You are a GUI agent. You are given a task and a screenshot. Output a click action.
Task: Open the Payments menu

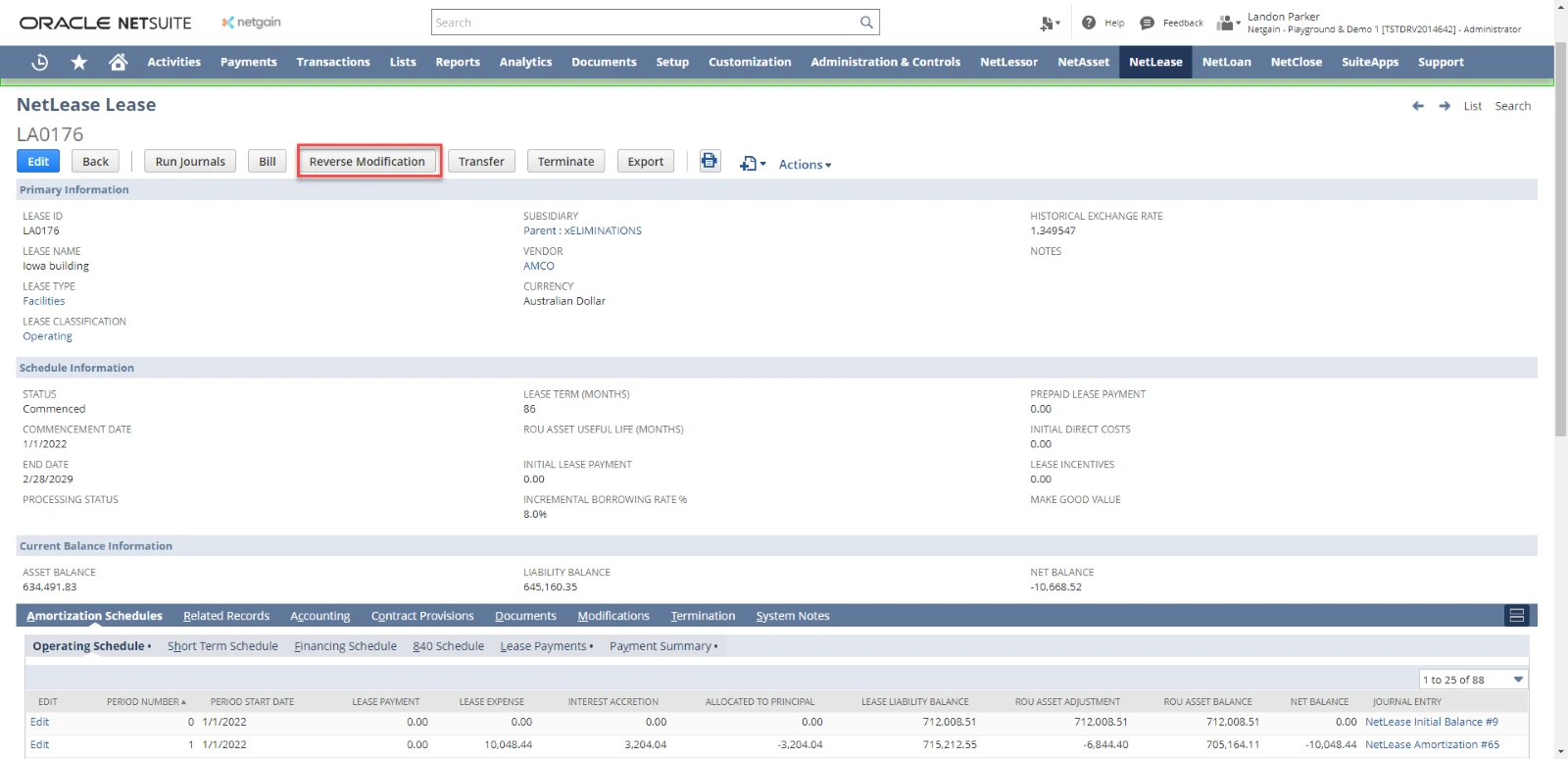point(248,62)
